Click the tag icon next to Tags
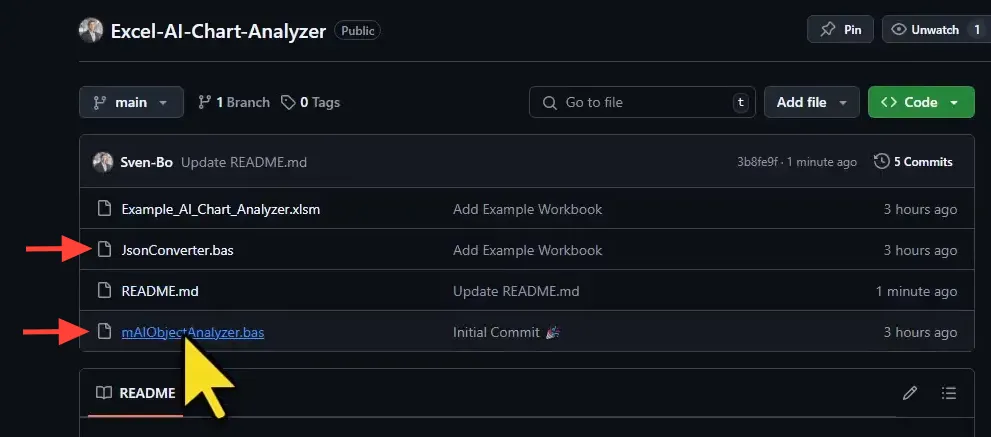Image resolution: width=991 pixels, height=437 pixels. [x=288, y=102]
